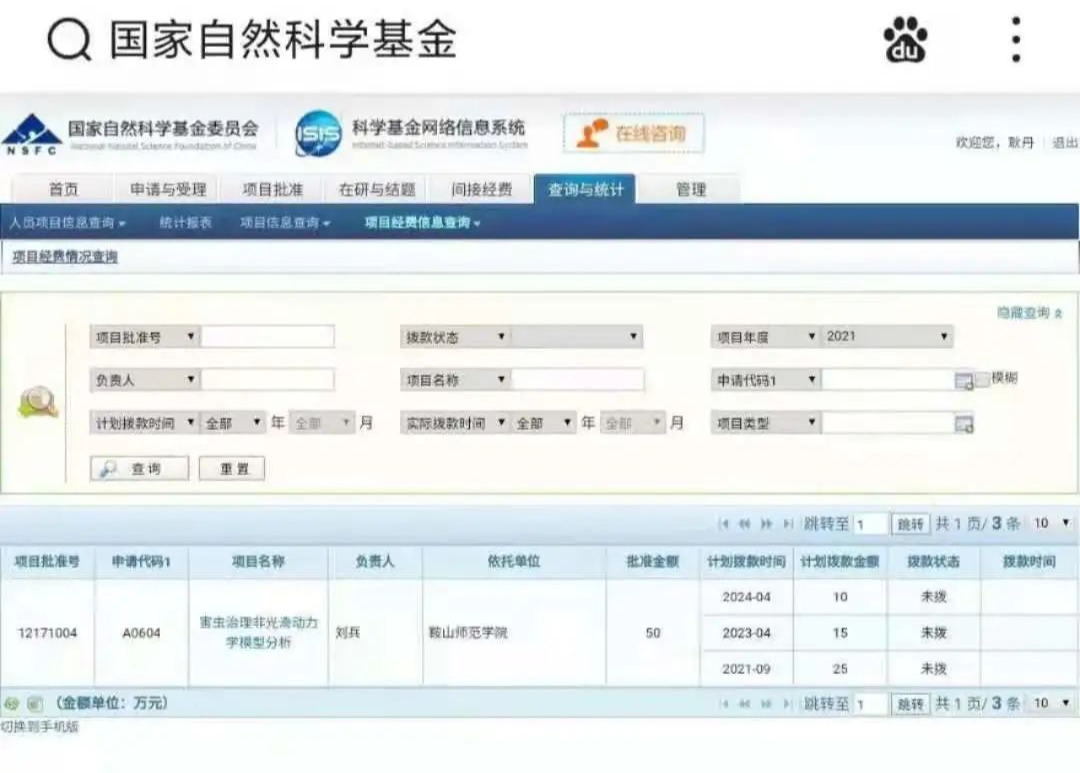Open the three-dot overflow menu
Screen dimensions: 1080x773
click(x=1015, y=40)
